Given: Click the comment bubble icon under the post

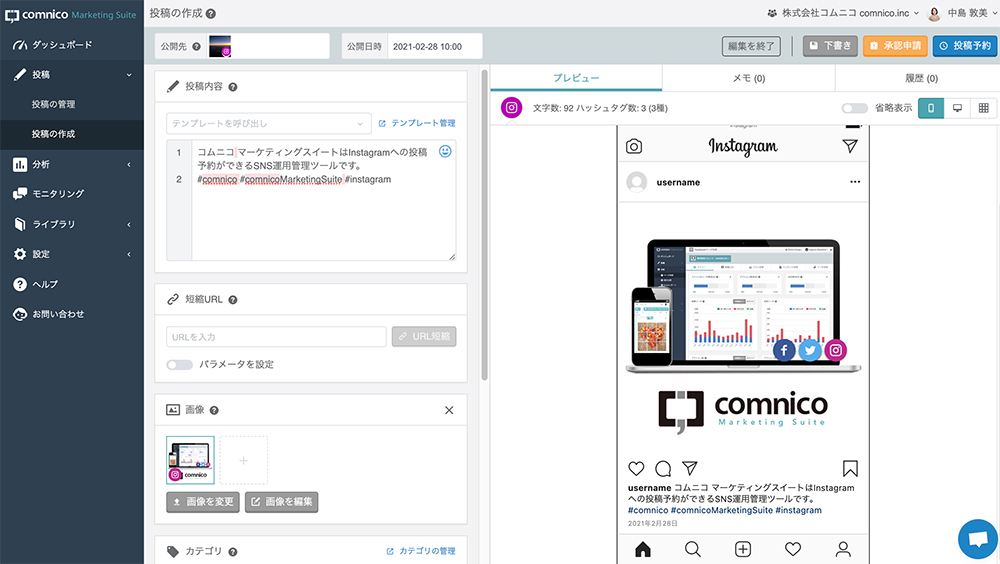Looking at the screenshot, I should (x=663, y=469).
